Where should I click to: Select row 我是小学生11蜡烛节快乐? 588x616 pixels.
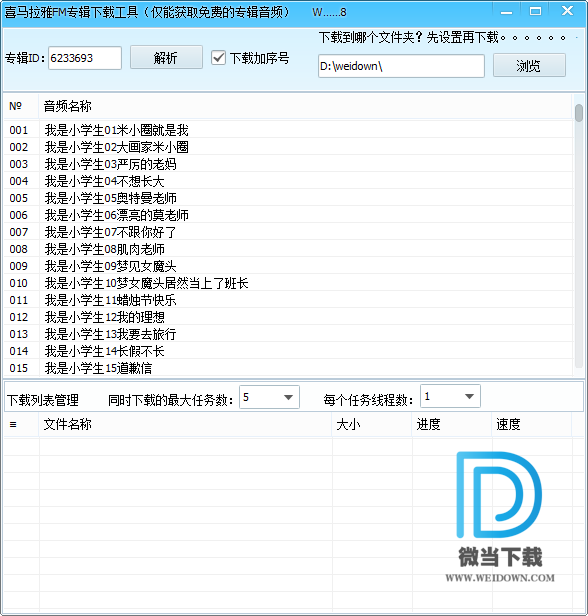click(288, 300)
